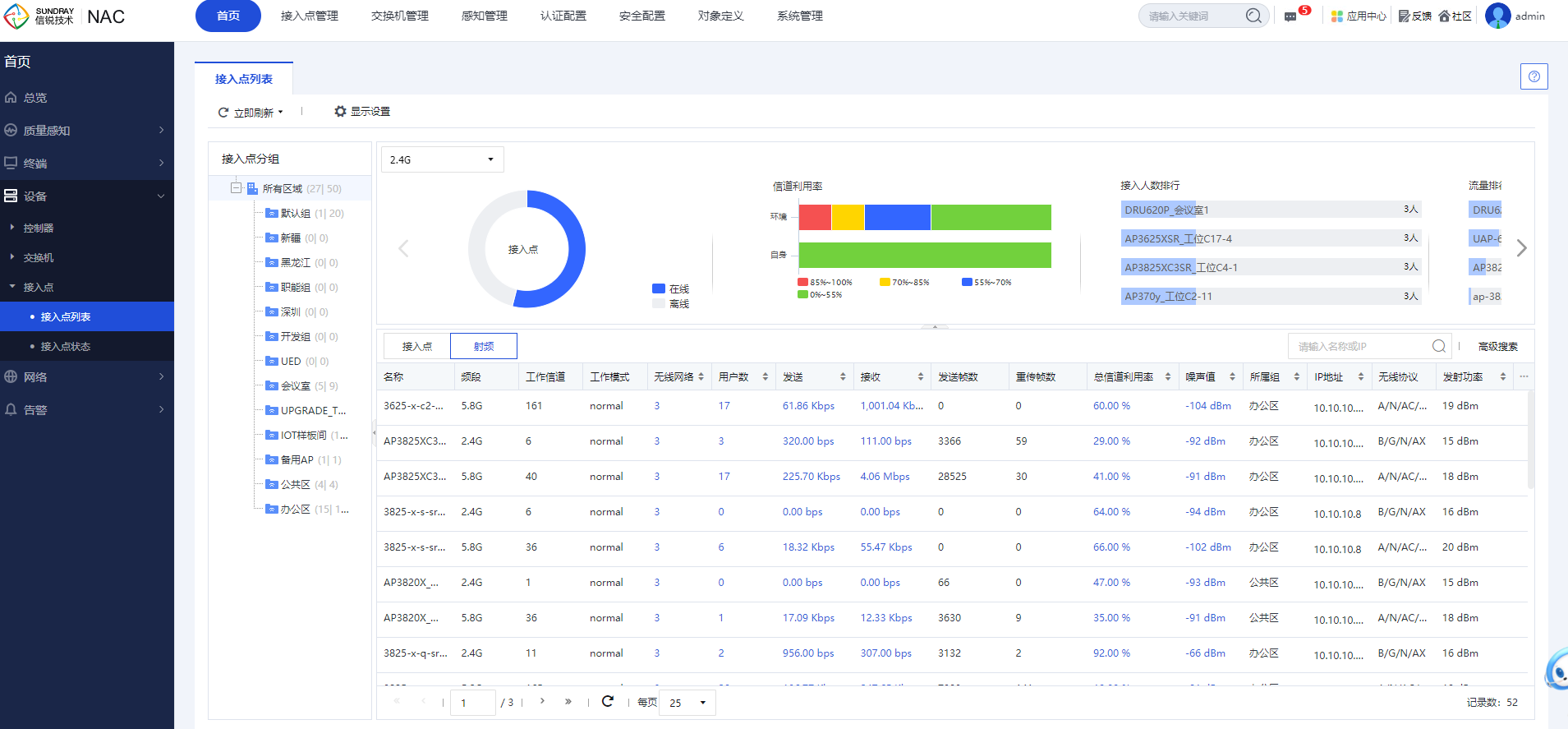Click 高级搜索 advanced search
This screenshot has height=729, width=1568.
1498,347
